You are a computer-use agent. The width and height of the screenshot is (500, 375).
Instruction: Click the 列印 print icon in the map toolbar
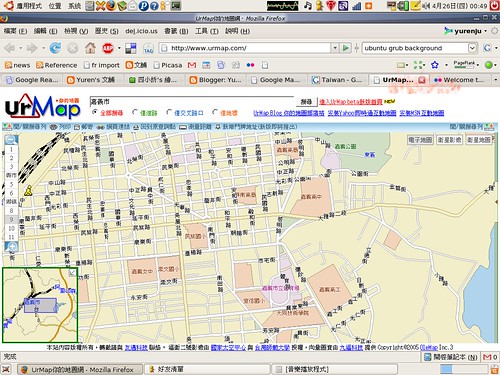60,127
